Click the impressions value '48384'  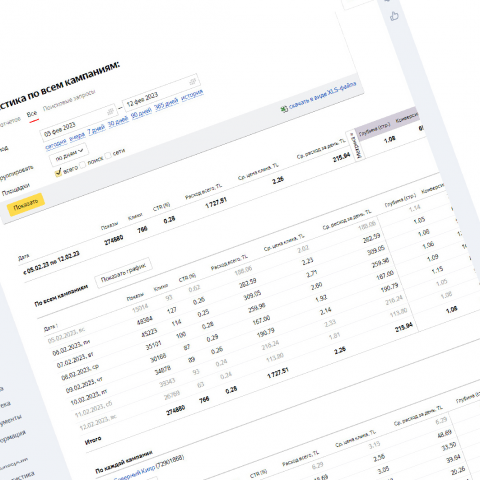tap(145, 321)
